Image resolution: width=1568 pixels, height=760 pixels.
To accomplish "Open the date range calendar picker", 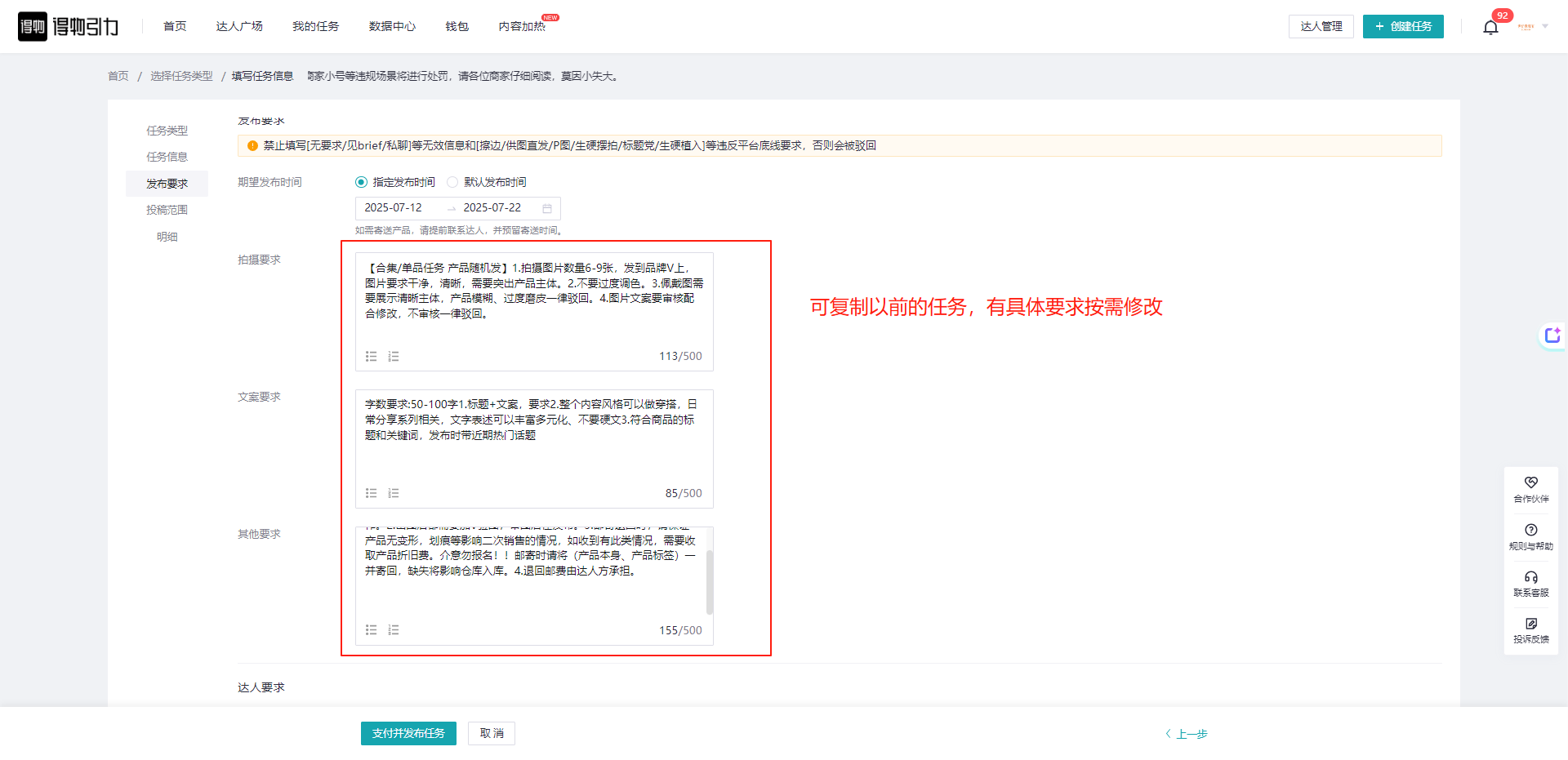I will click(x=547, y=208).
